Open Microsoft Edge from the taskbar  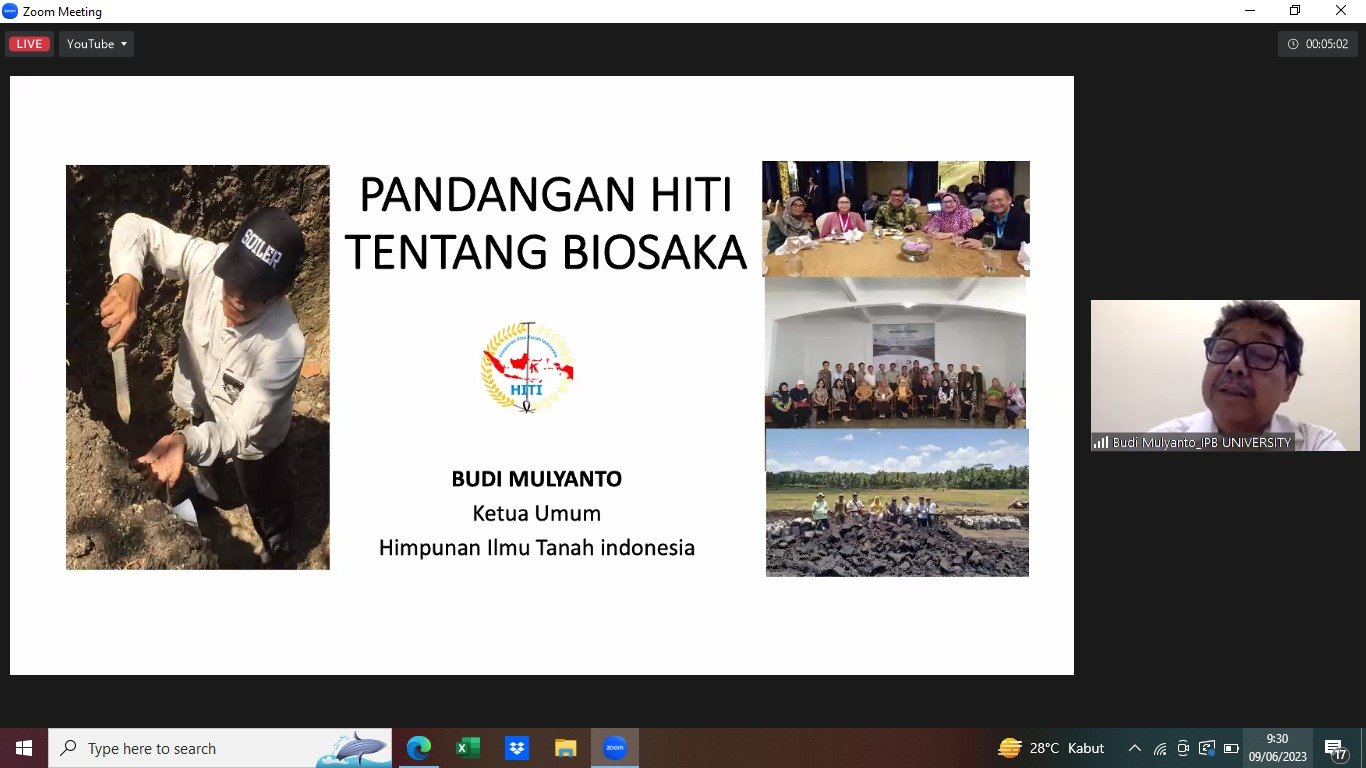coord(419,748)
